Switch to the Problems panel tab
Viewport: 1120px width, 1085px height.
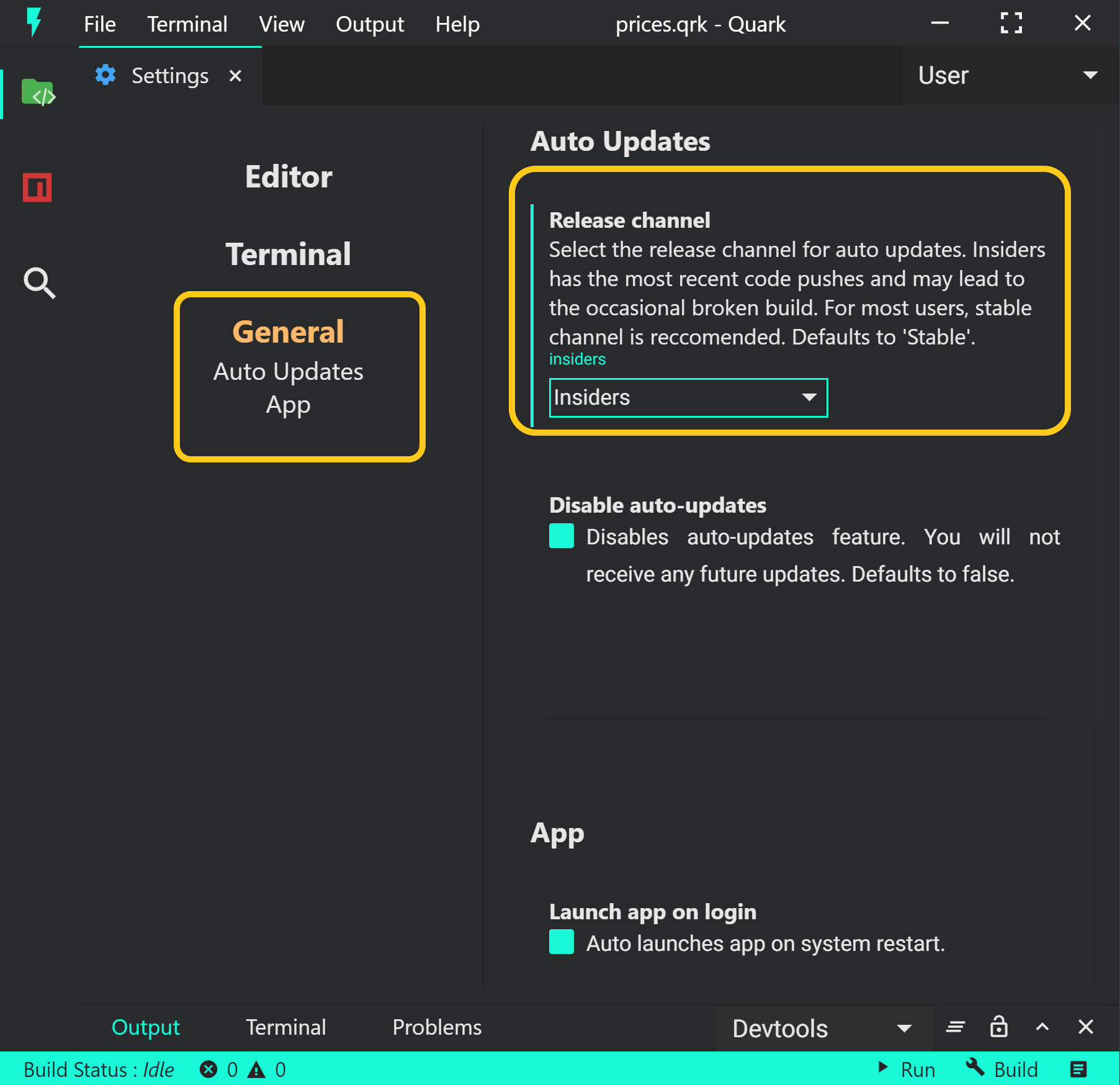click(x=437, y=1027)
